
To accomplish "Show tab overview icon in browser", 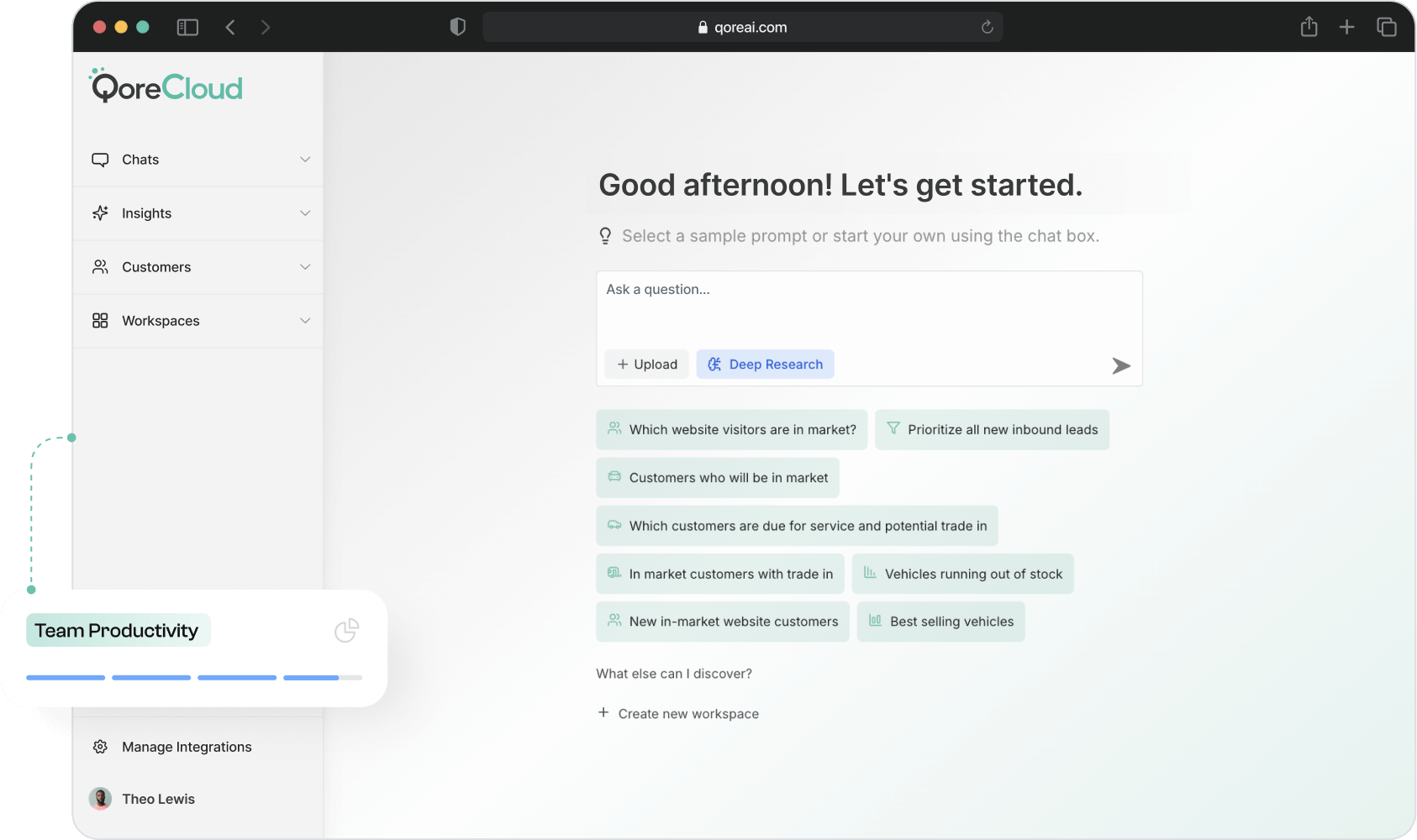I will (1386, 28).
